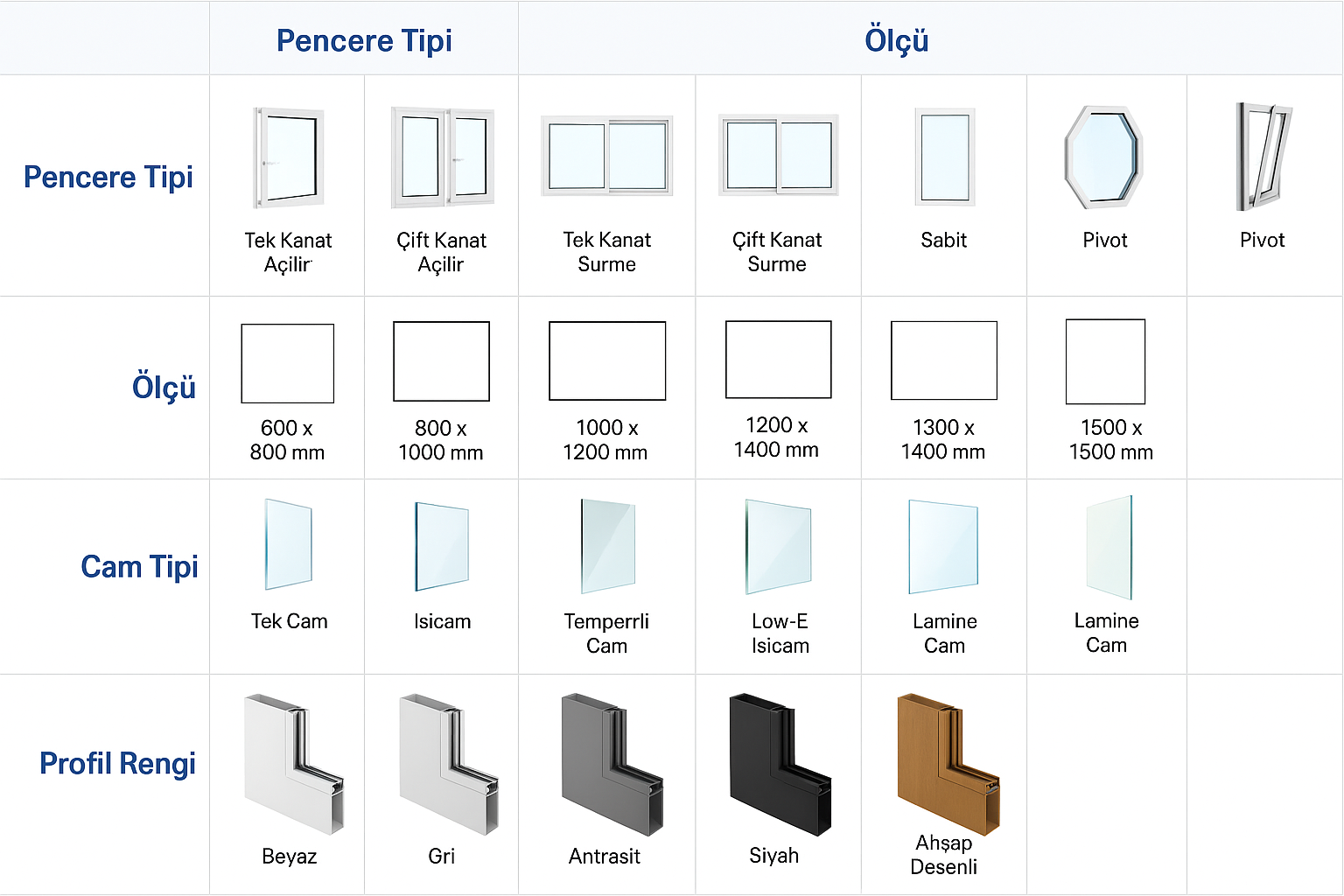Choose the Siyah black profile color
The height and width of the screenshot is (896, 1344).
[780, 764]
